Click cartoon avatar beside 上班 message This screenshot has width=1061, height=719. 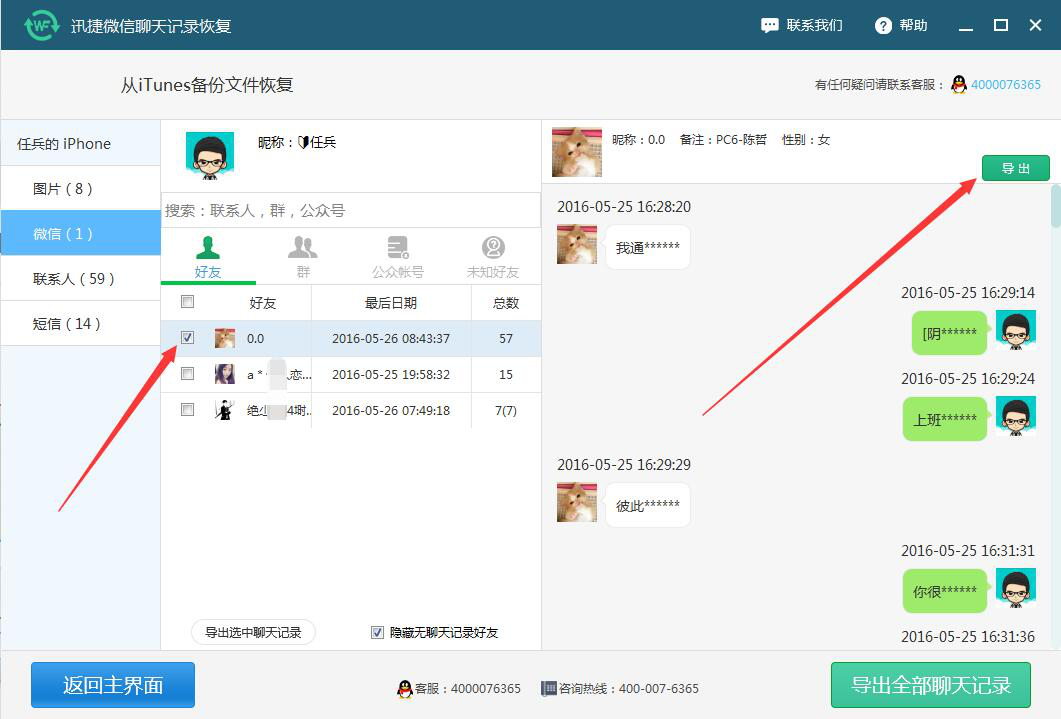[1016, 416]
